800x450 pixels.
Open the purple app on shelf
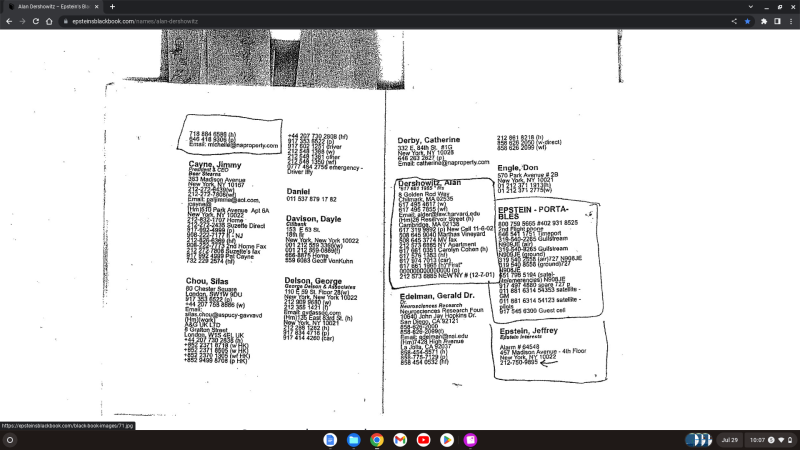coord(470,440)
